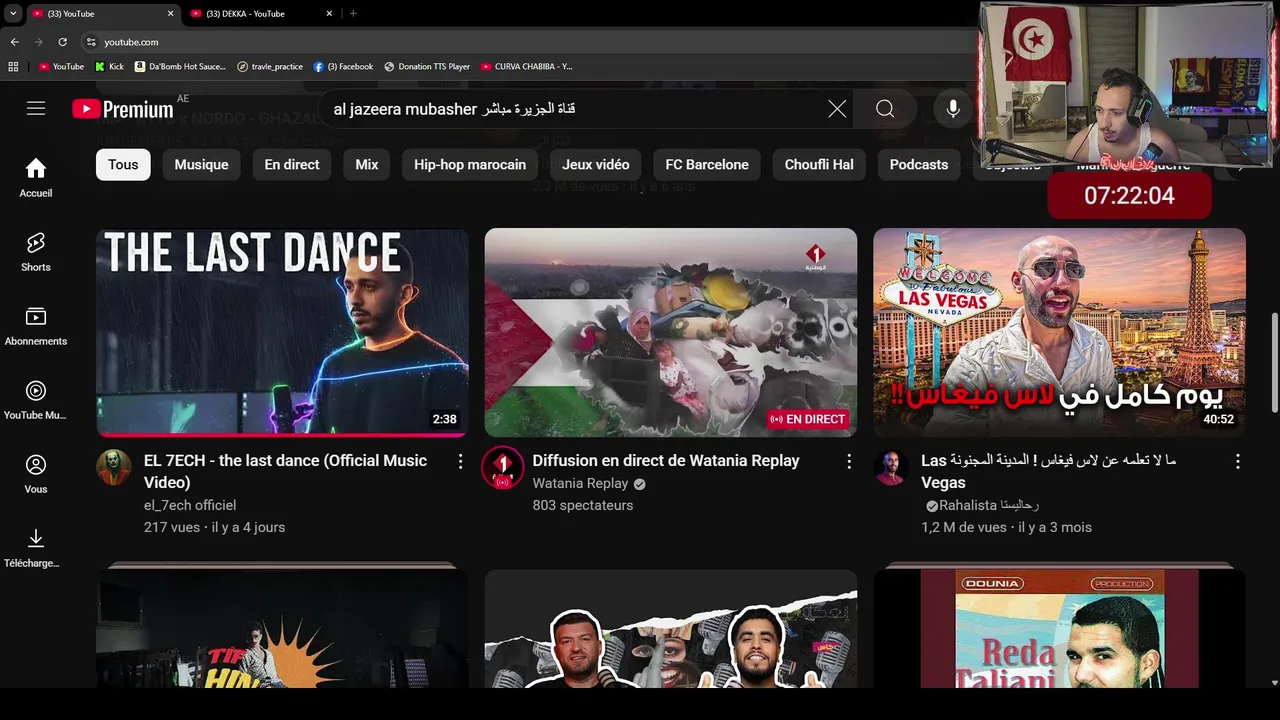Select the En direct filter chip

292,165
